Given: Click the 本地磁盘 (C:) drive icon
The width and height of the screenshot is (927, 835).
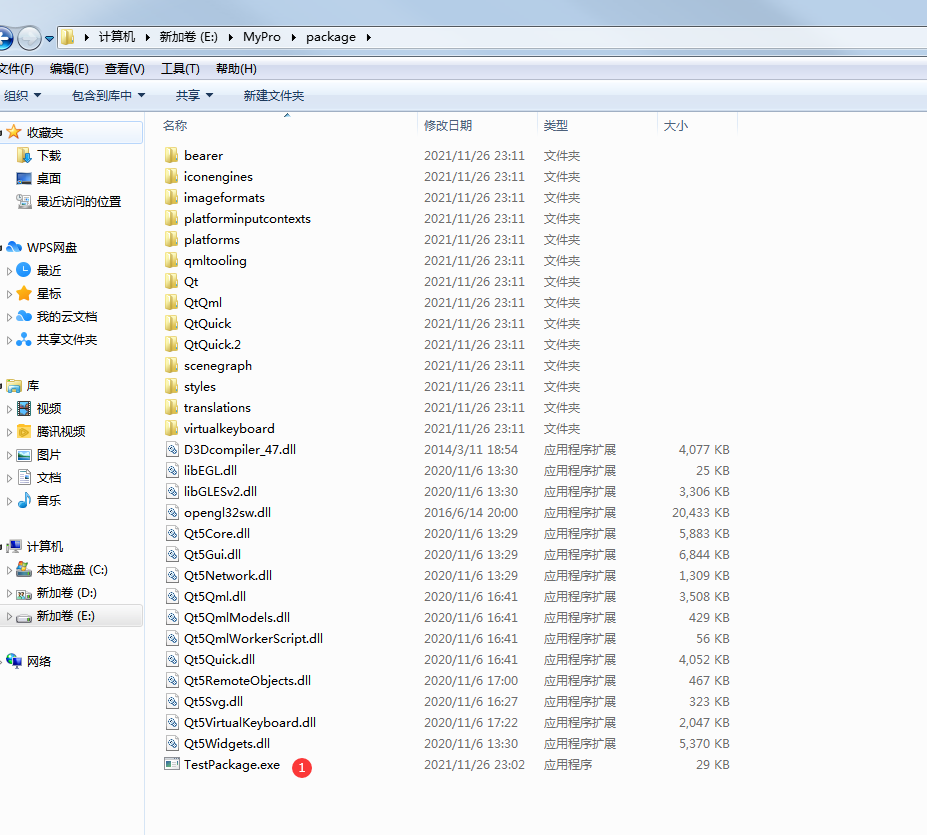Looking at the screenshot, I should tap(24, 569).
